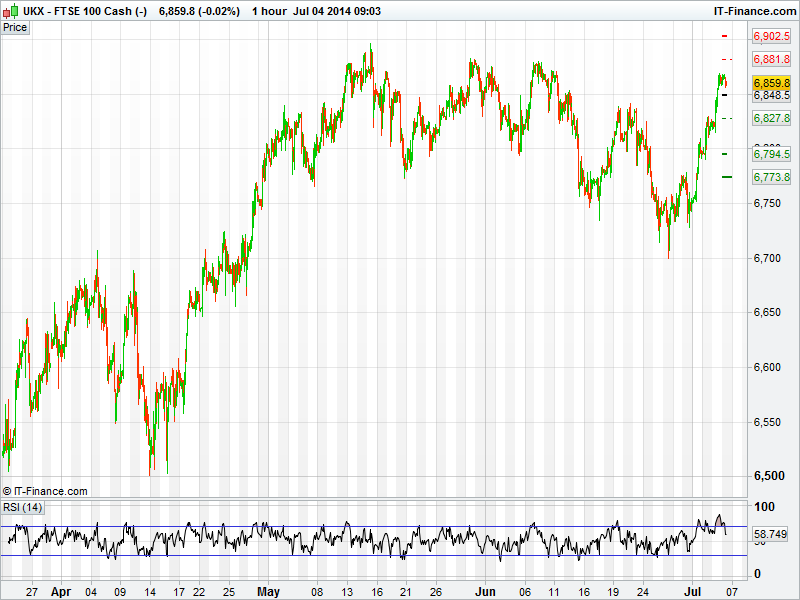Click the black marker beside 6,848.5

click(x=725, y=95)
